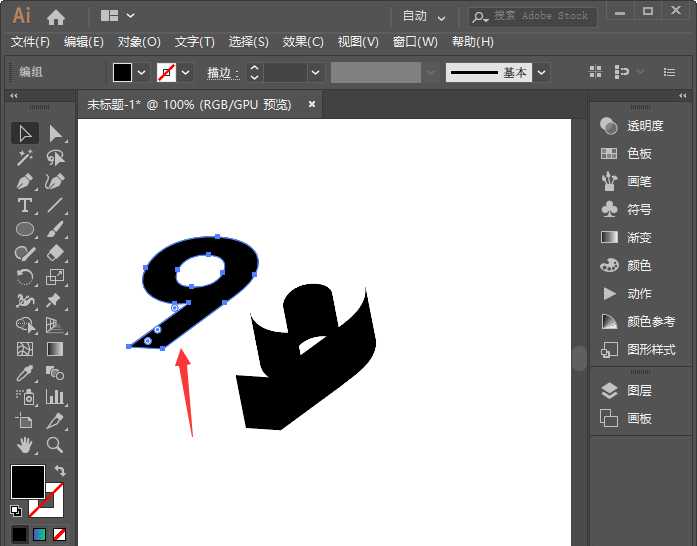The image size is (697, 546).
Task: Select the Eyedropper tool
Action: [26, 373]
